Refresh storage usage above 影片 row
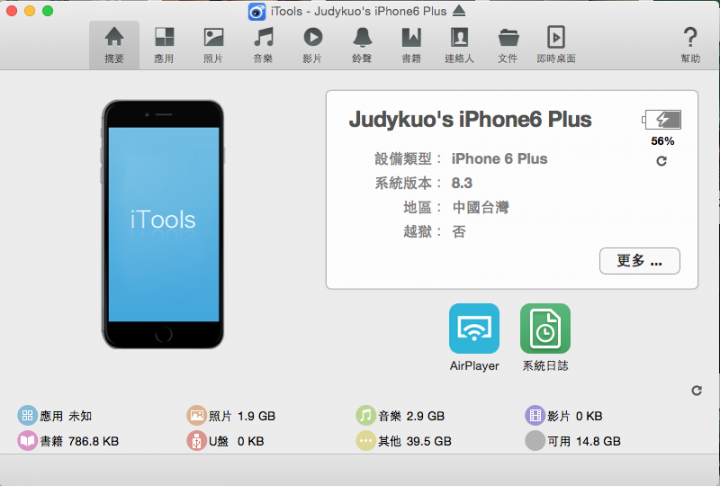Image resolution: width=720 pixels, height=486 pixels. (x=697, y=390)
